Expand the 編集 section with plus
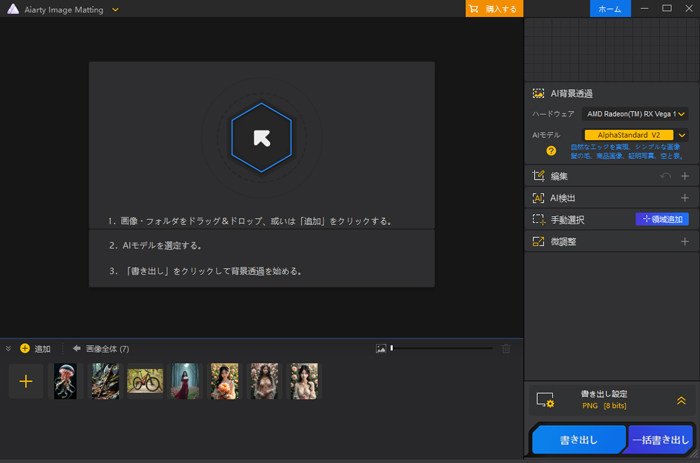Screen dimensions: 700x463 [x=685, y=176]
